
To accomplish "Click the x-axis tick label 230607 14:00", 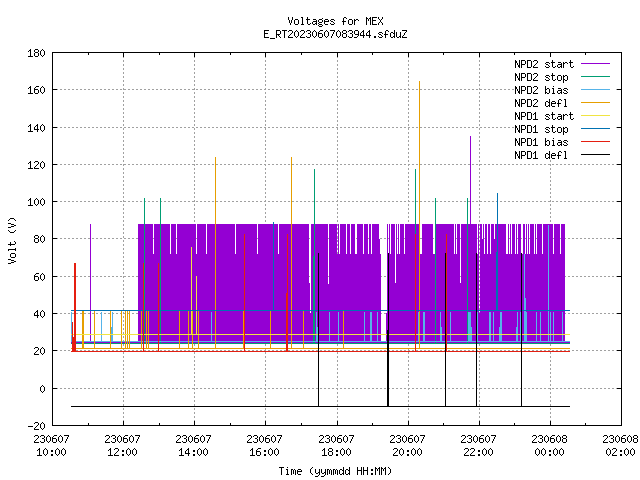I will (x=193, y=446).
